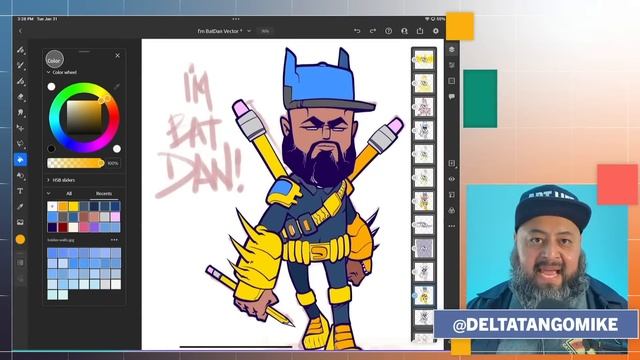Click the layer mask icon below eye

[x=452, y=195]
